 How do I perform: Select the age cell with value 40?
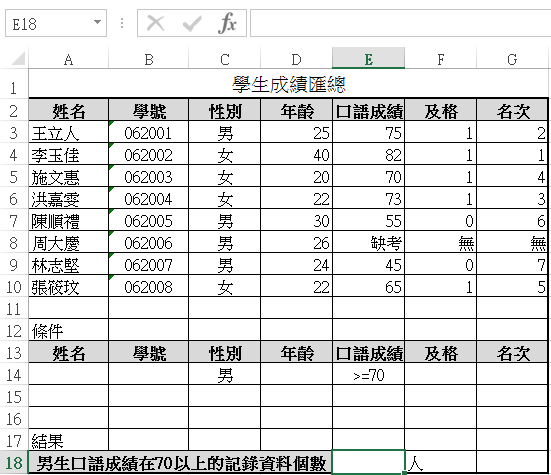pos(297,154)
